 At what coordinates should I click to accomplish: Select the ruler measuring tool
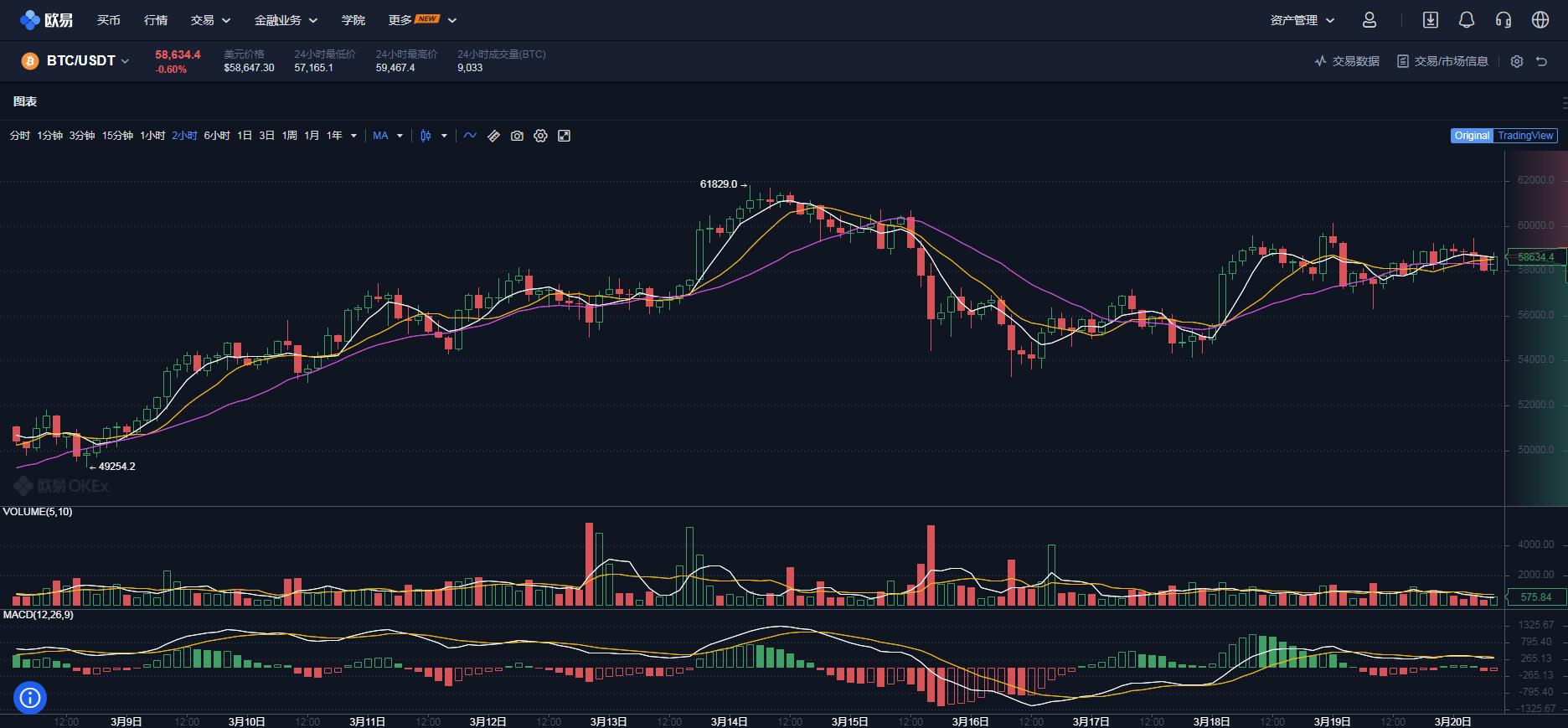[x=493, y=136]
